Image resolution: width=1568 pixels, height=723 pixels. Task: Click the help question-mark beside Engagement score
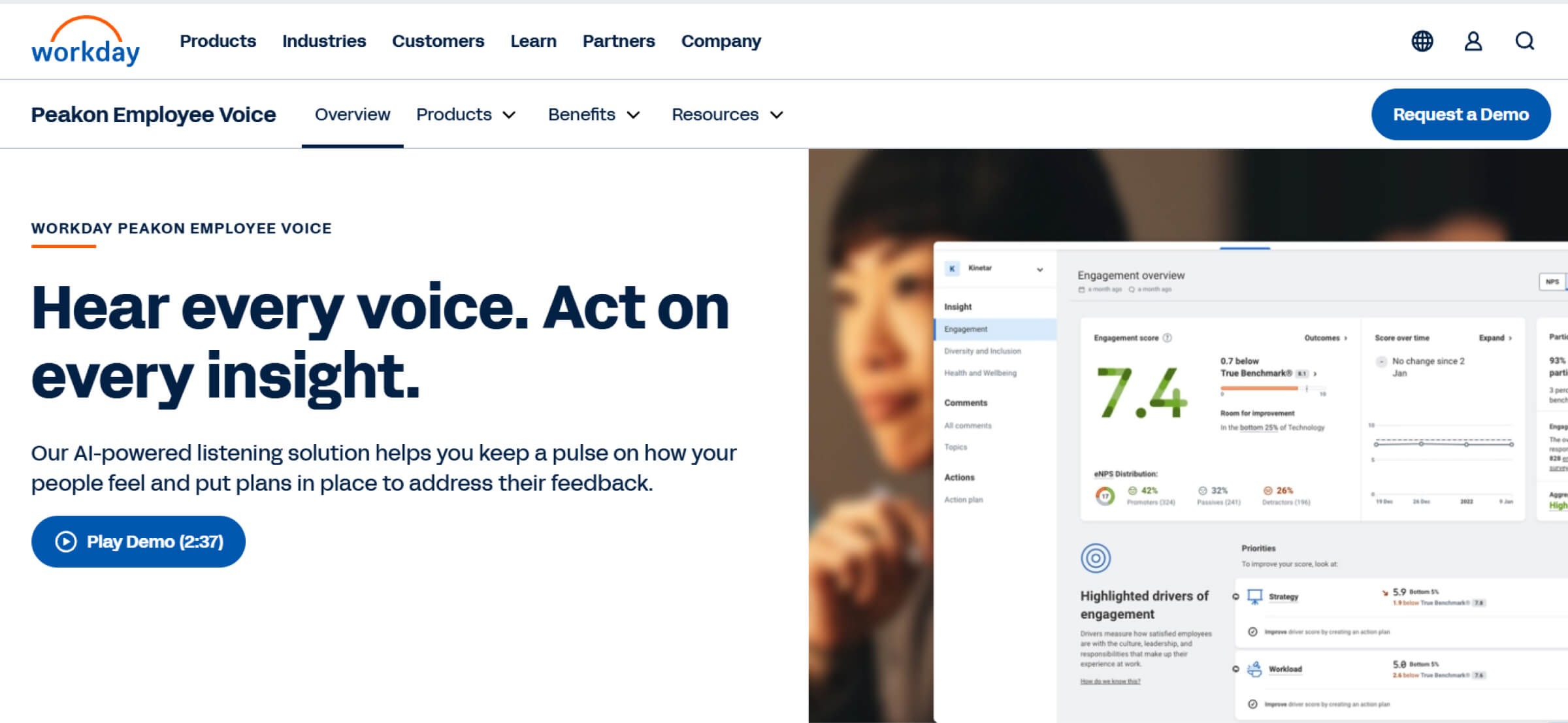tap(1168, 338)
